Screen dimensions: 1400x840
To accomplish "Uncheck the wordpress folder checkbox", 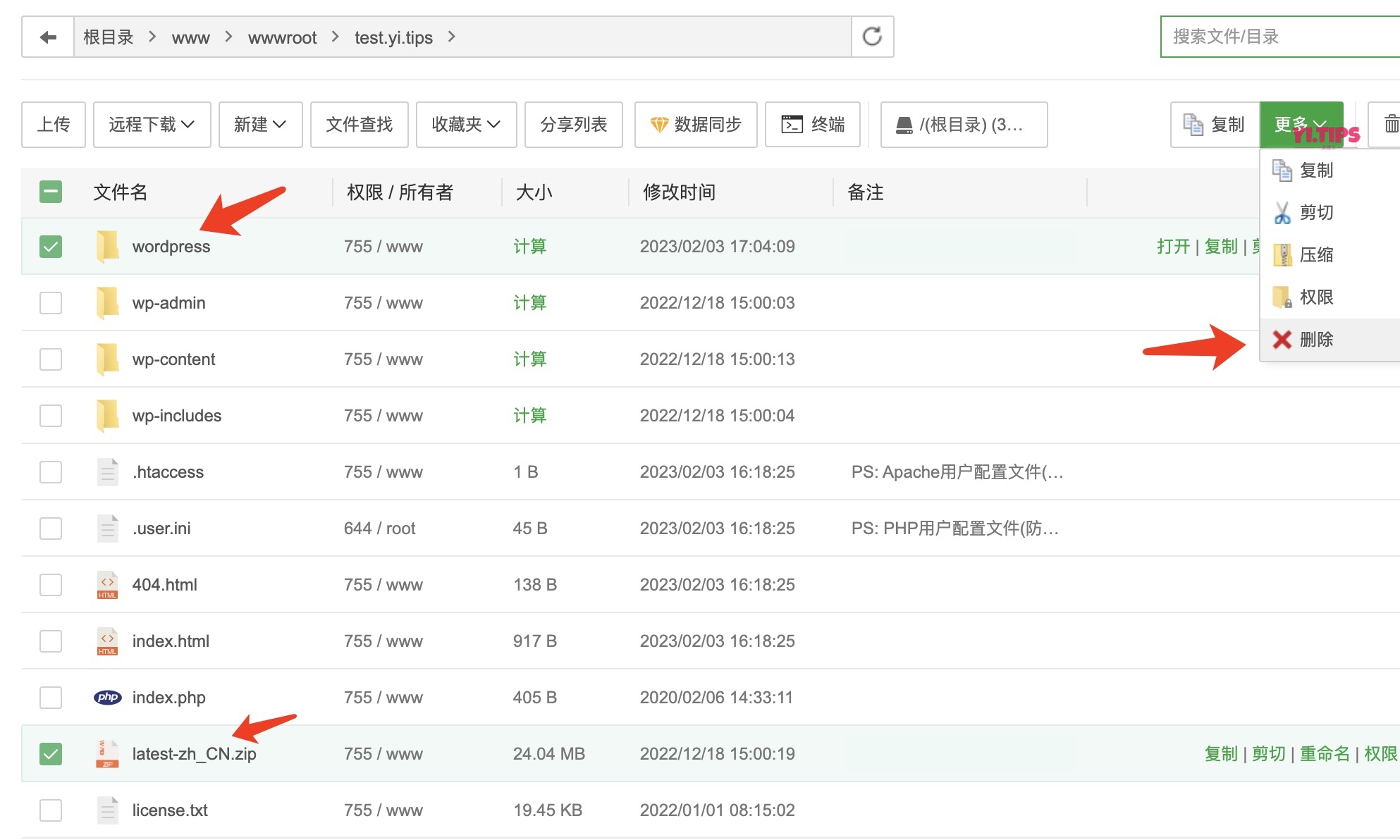I will 50,247.
